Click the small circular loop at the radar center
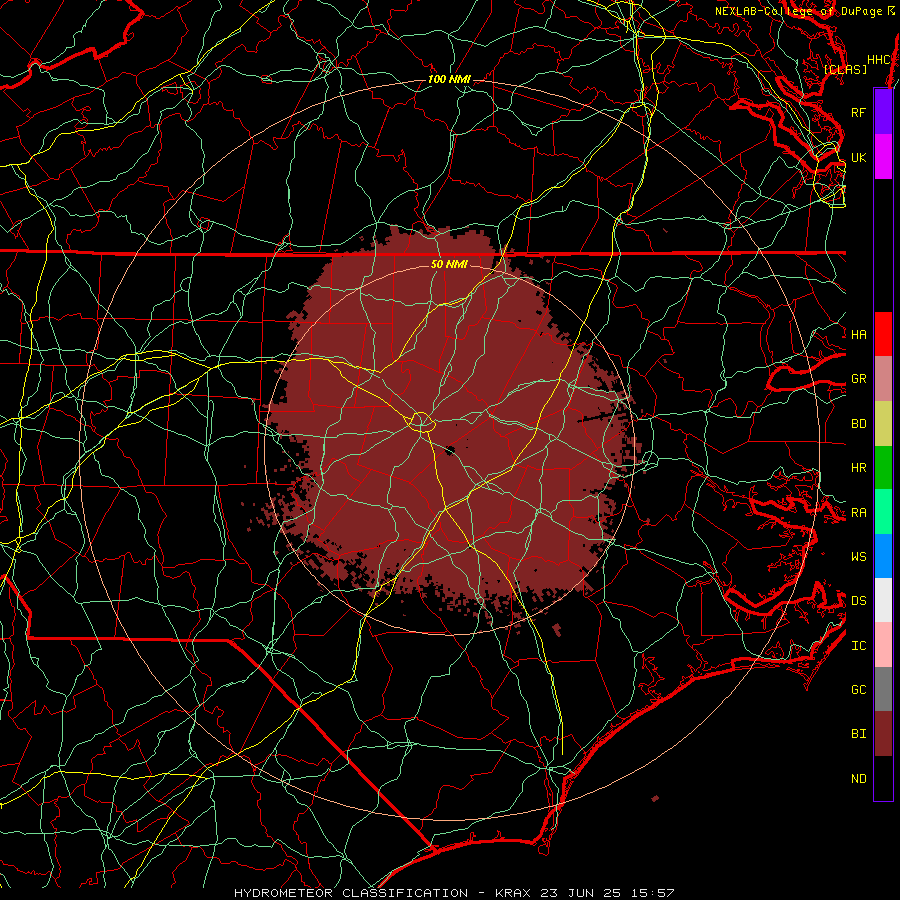 421,422
